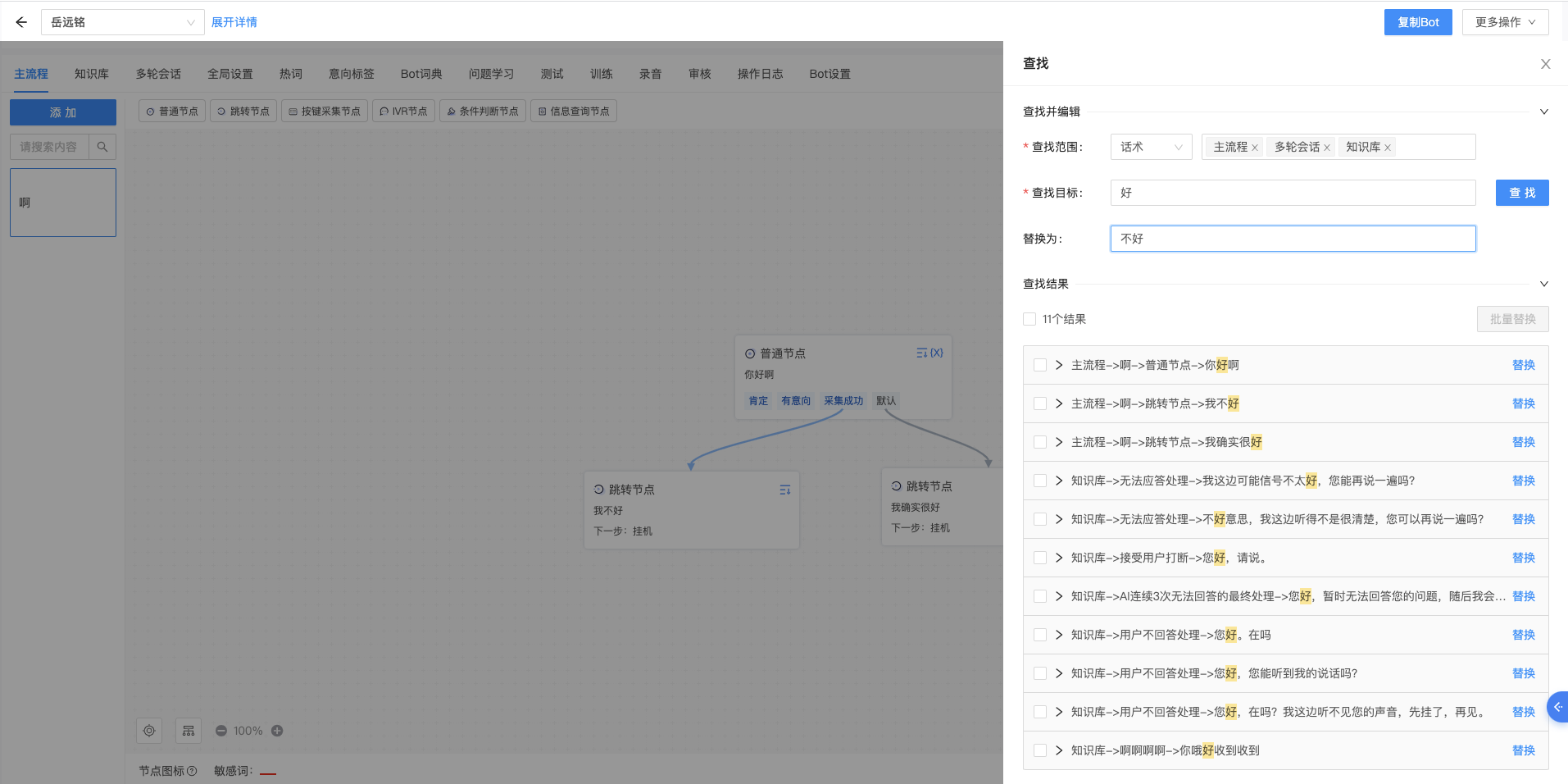Open the 节点图标 help question-mark icon
The height and width of the screenshot is (784, 1568).
(192, 770)
